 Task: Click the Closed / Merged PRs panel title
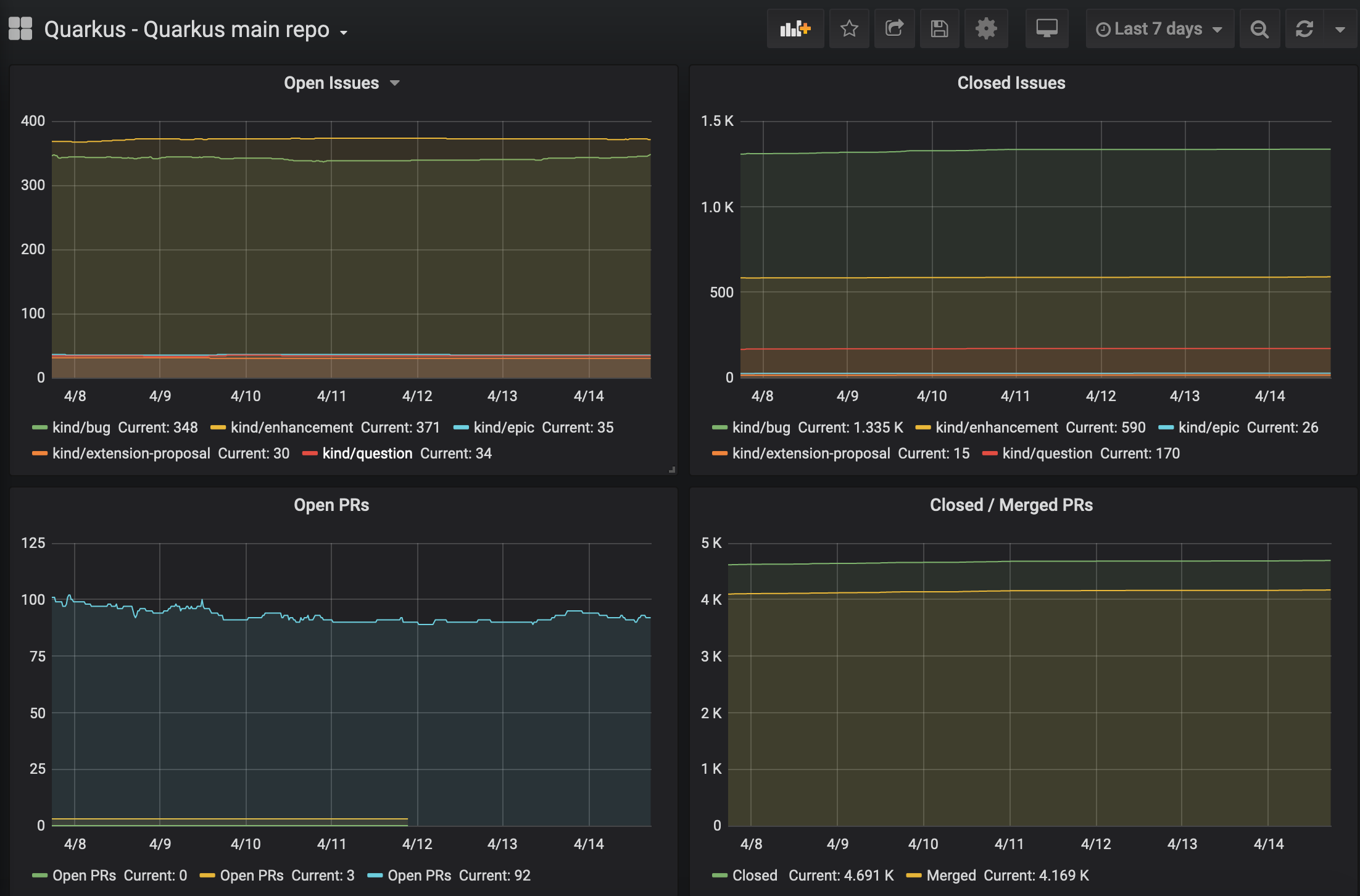(x=1011, y=505)
